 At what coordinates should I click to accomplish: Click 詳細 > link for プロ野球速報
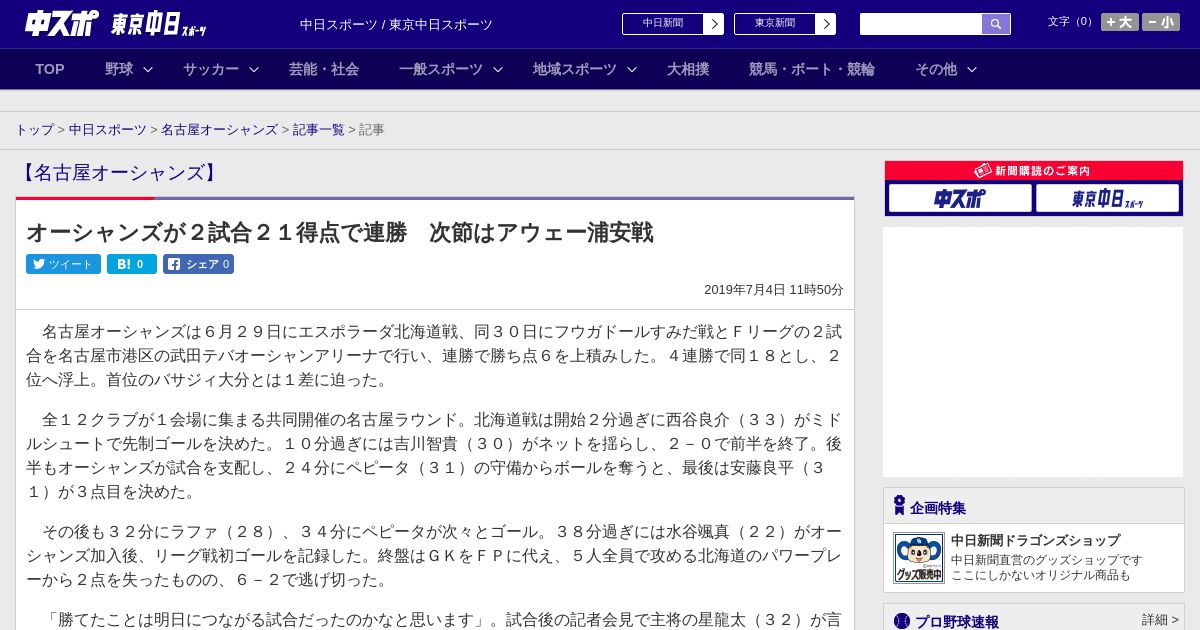[1160, 620]
